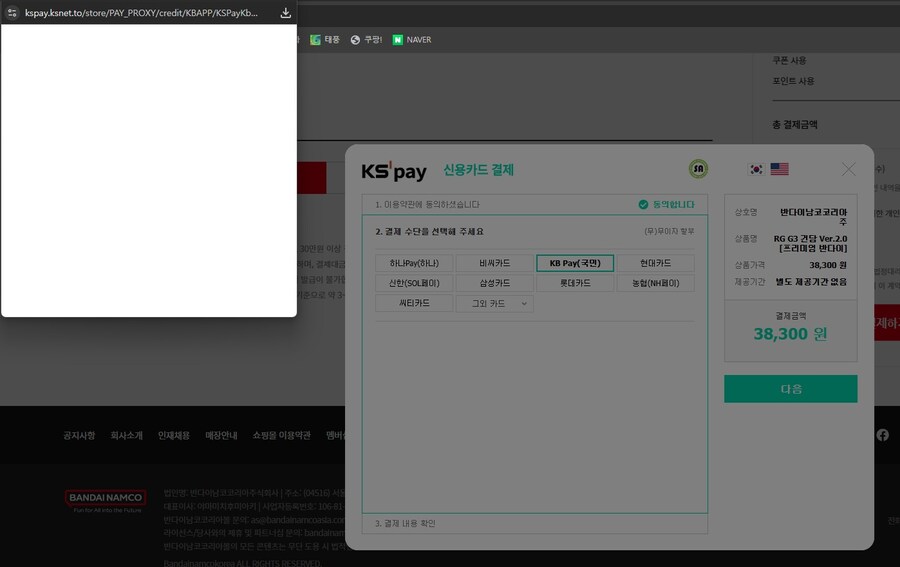900x567 pixels.
Task: Close the KS pay payment dialog
Action: click(x=848, y=169)
